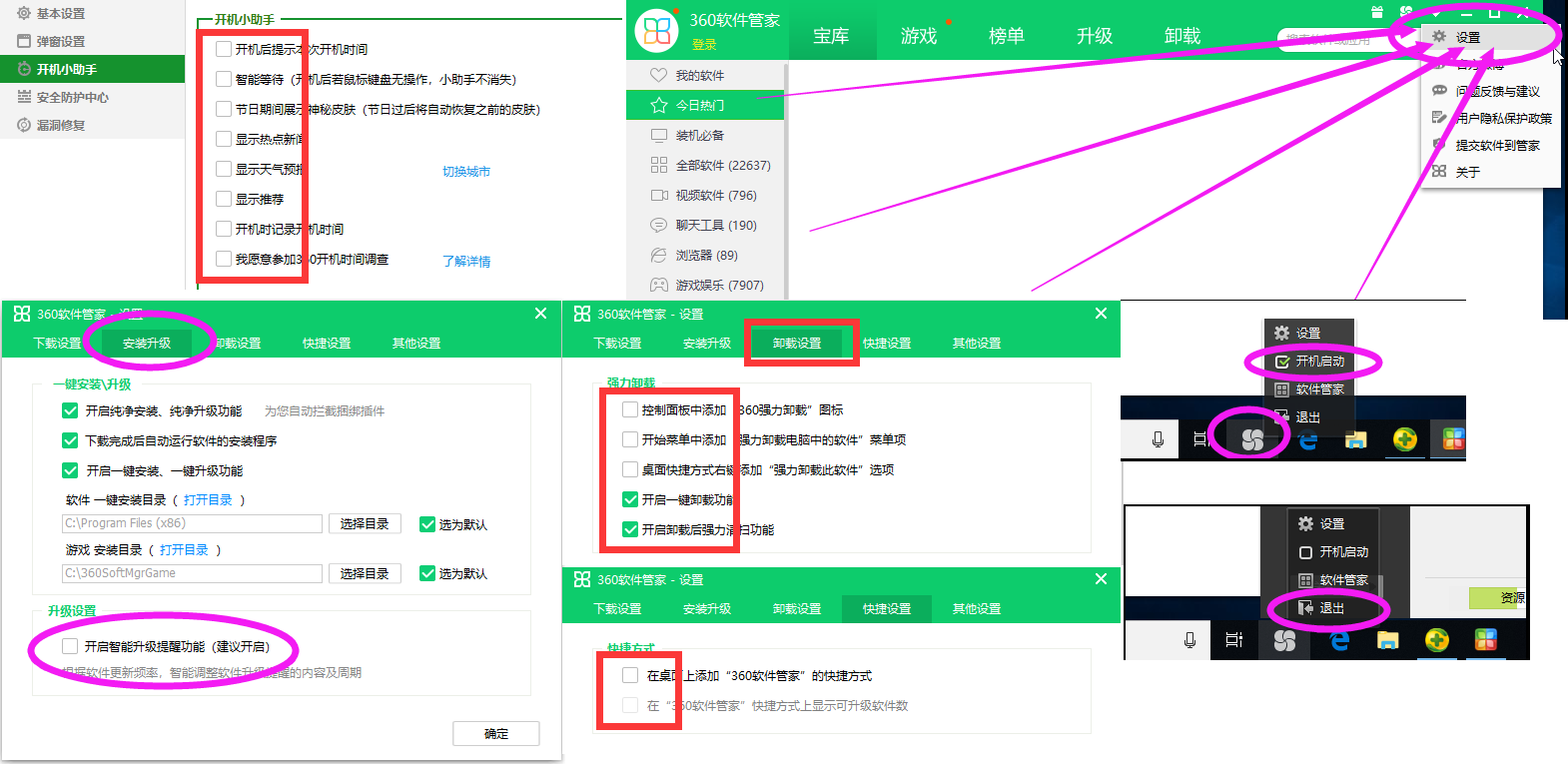Click the 360软件管家 logo icon
Viewport: 1568px width, 765px height.
[657, 30]
